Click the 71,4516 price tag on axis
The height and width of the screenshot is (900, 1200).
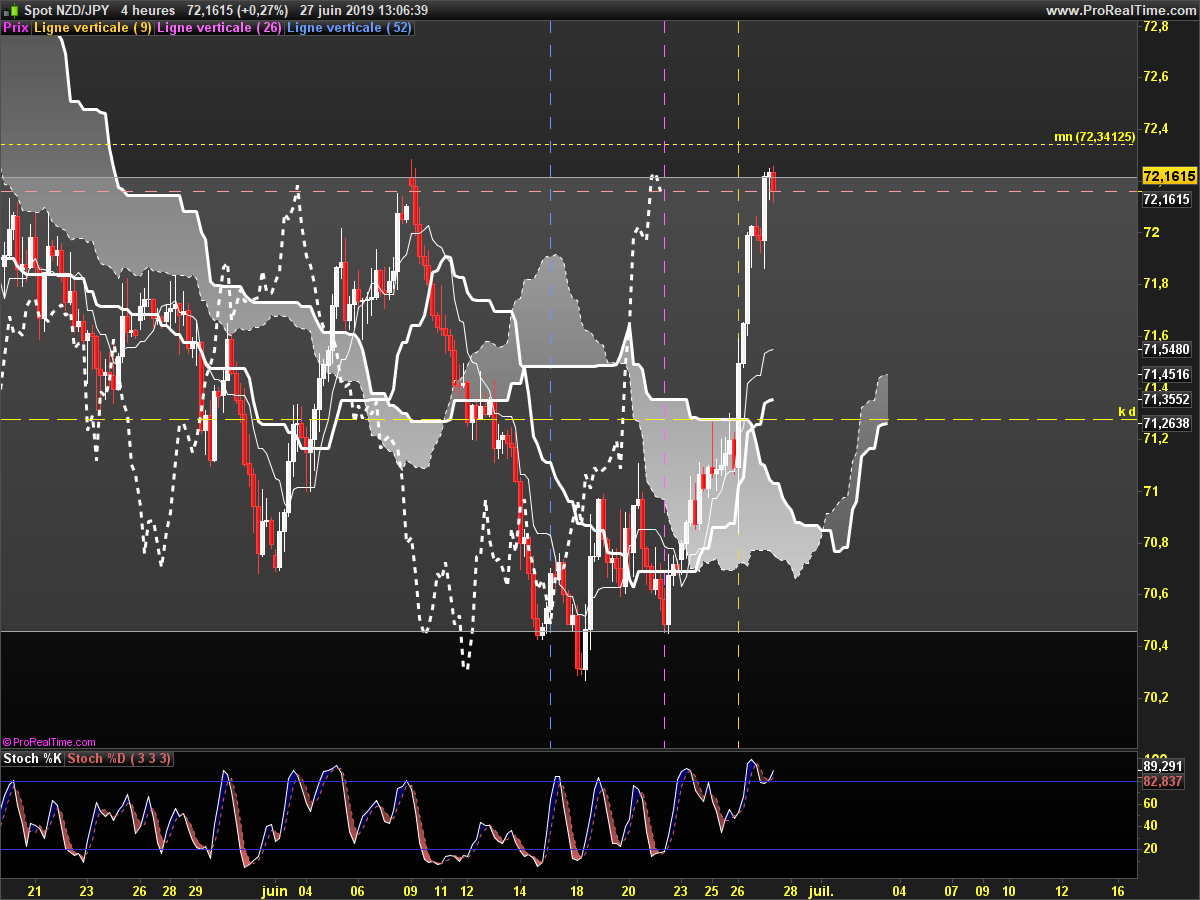(x=1166, y=375)
